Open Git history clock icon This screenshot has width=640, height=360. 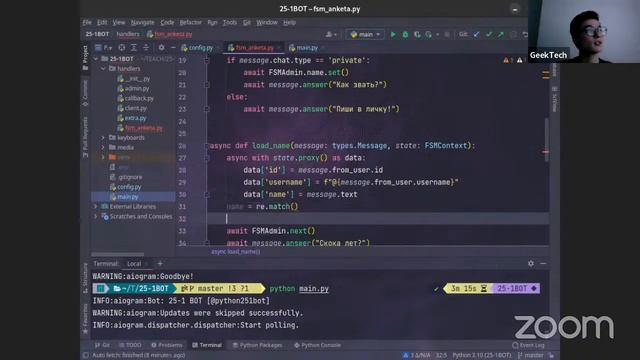[x=513, y=35]
